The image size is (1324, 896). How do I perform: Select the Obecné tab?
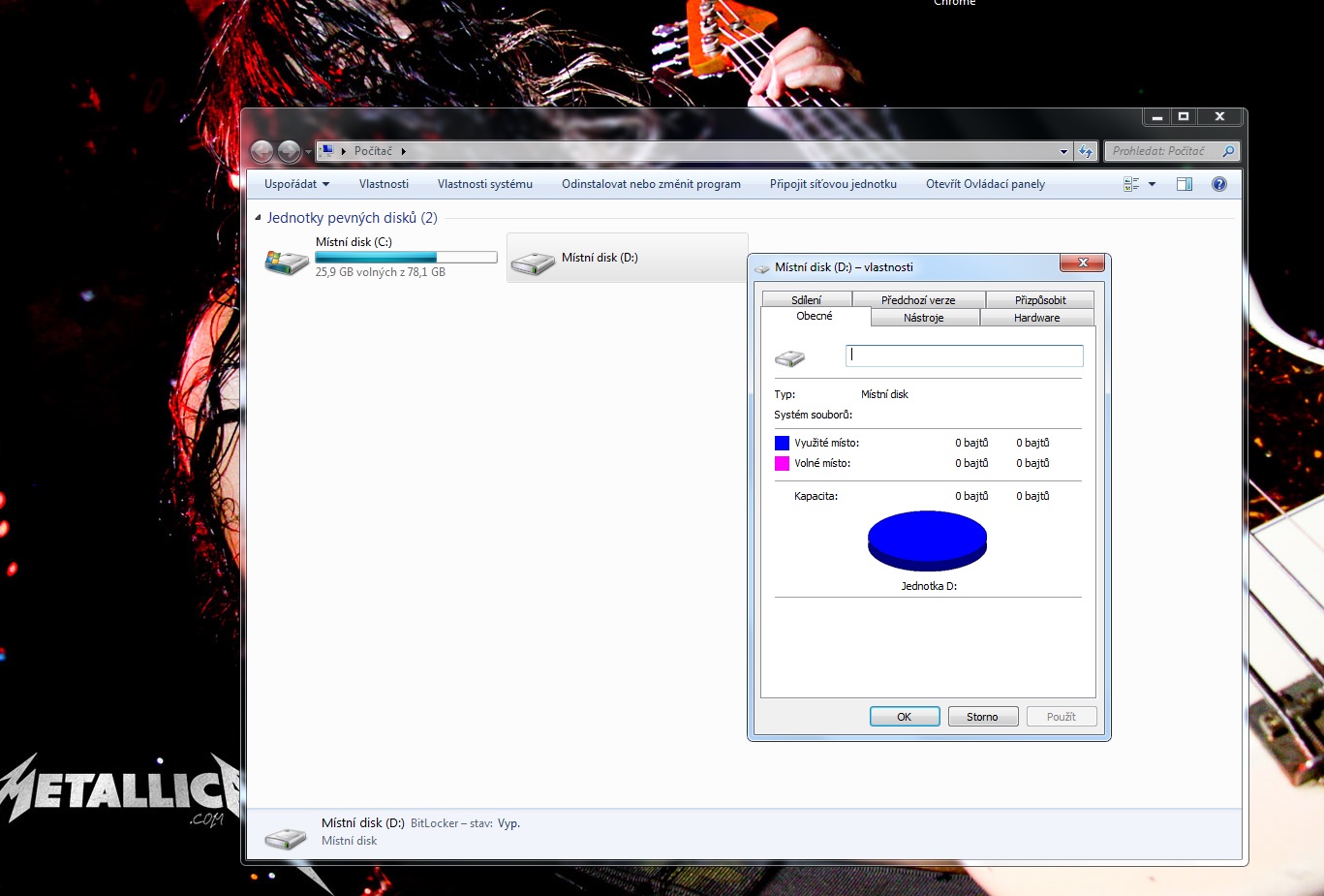[x=815, y=316]
